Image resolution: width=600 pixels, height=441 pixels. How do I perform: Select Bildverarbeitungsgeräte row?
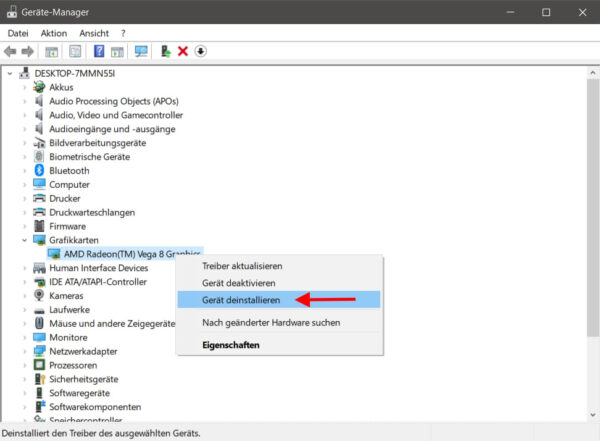tap(98, 143)
